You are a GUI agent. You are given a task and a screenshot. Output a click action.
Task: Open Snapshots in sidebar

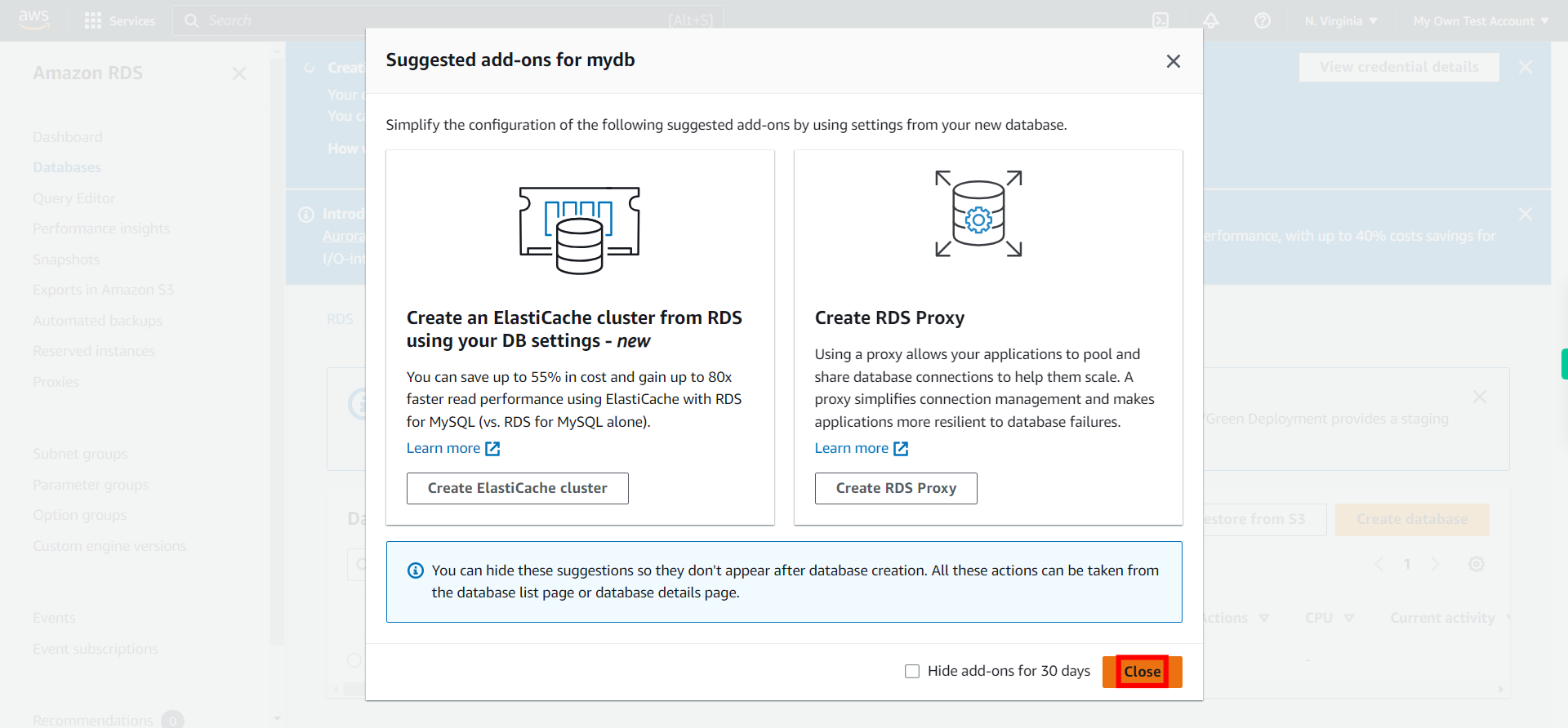[66, 260]
